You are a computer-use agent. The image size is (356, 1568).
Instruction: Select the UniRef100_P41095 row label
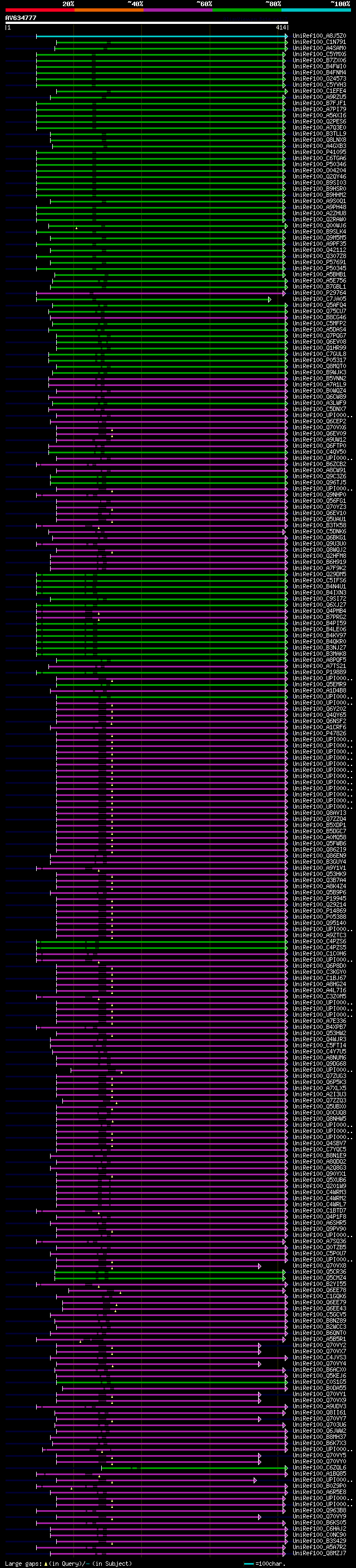coord(319,152)
